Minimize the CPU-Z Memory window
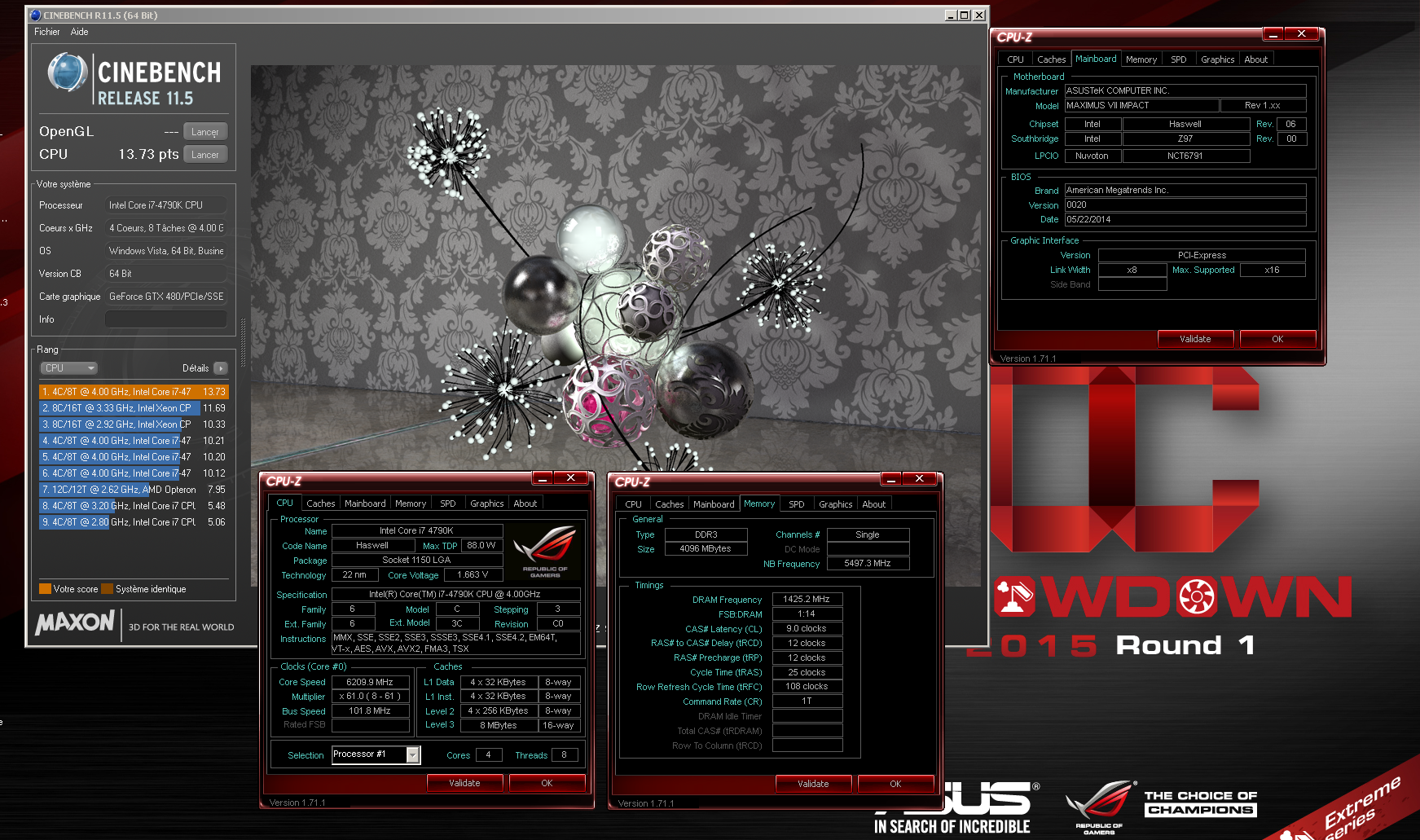 pos(891,479)
